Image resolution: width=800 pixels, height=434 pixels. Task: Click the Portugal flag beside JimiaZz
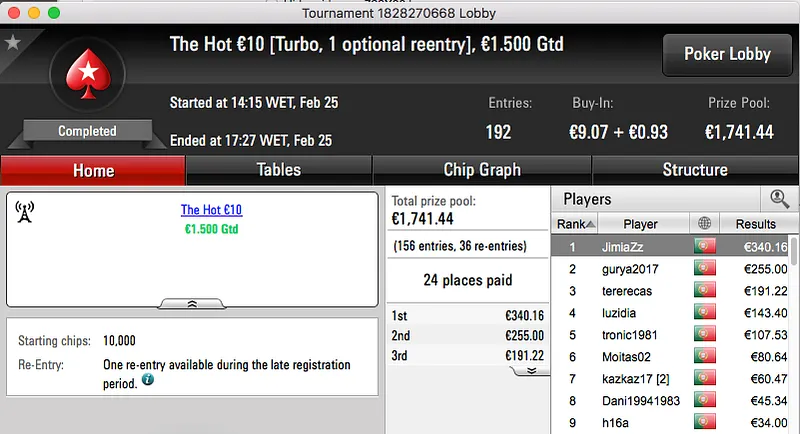[x=705, y=246]
